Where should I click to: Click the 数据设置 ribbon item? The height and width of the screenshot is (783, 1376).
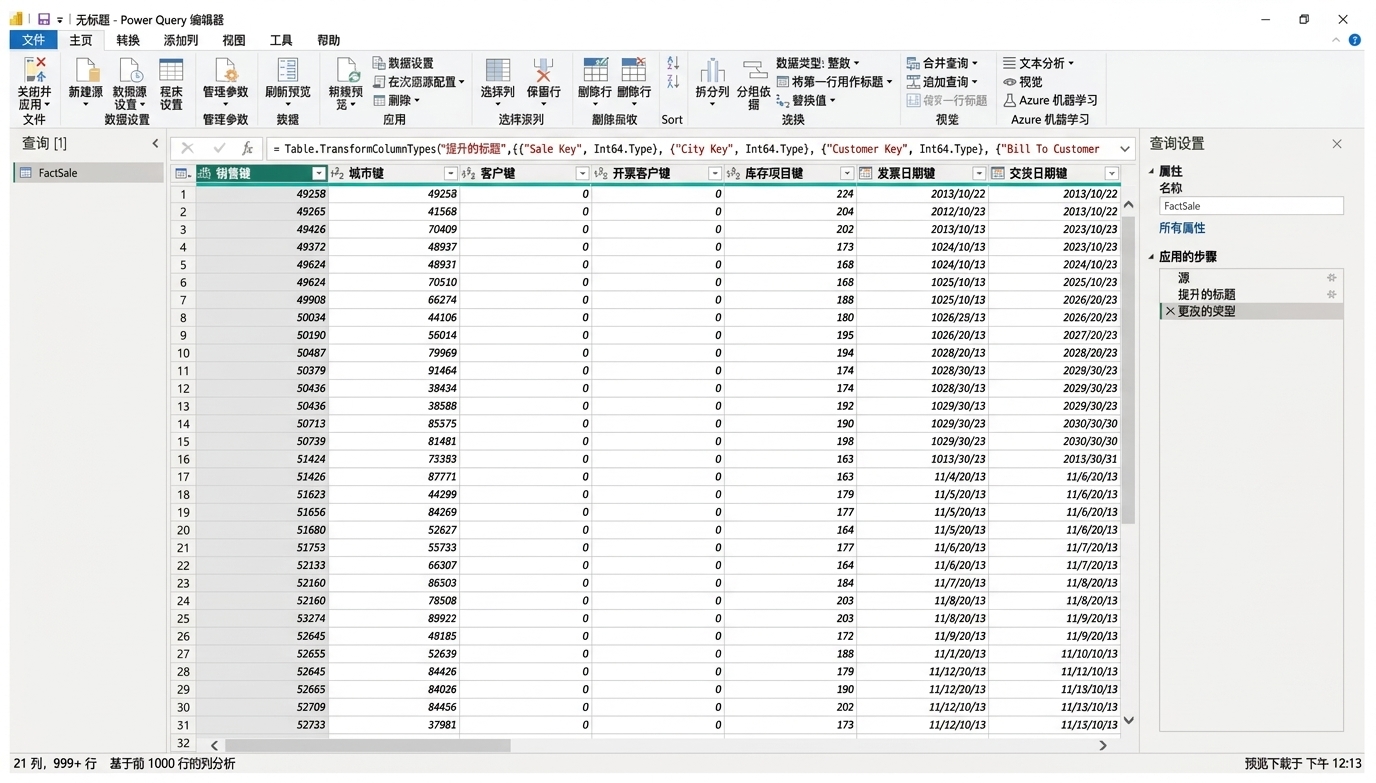[x=403, y=63]
